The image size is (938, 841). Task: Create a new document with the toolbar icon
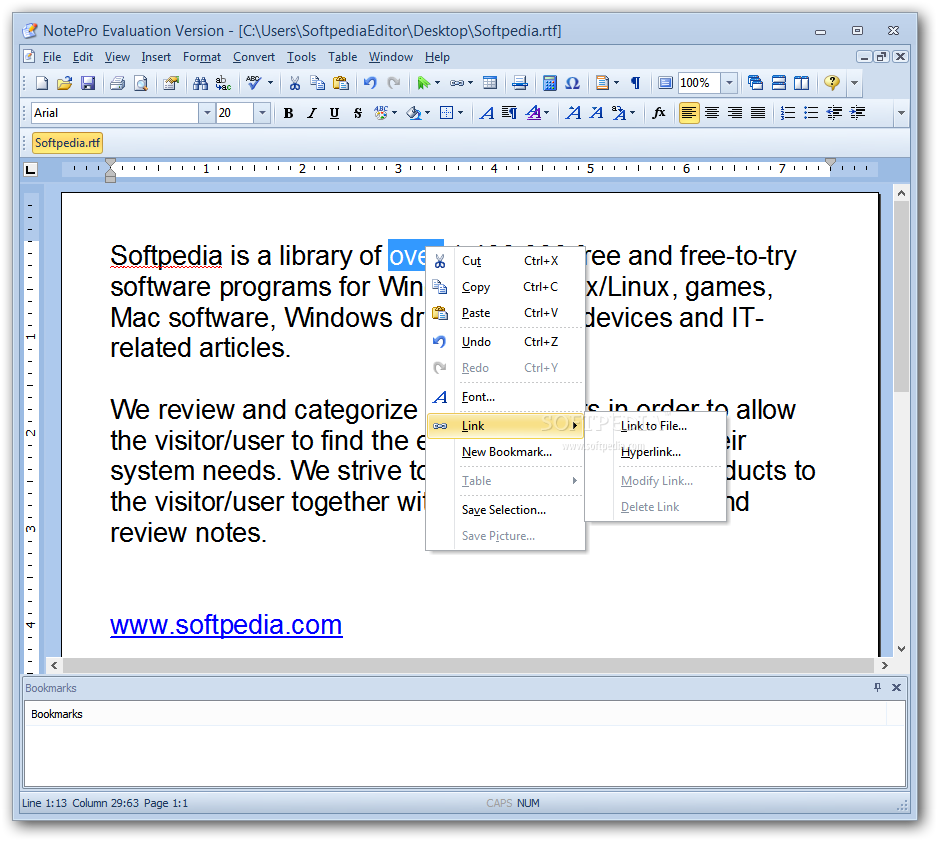click(x=41, y=83)
